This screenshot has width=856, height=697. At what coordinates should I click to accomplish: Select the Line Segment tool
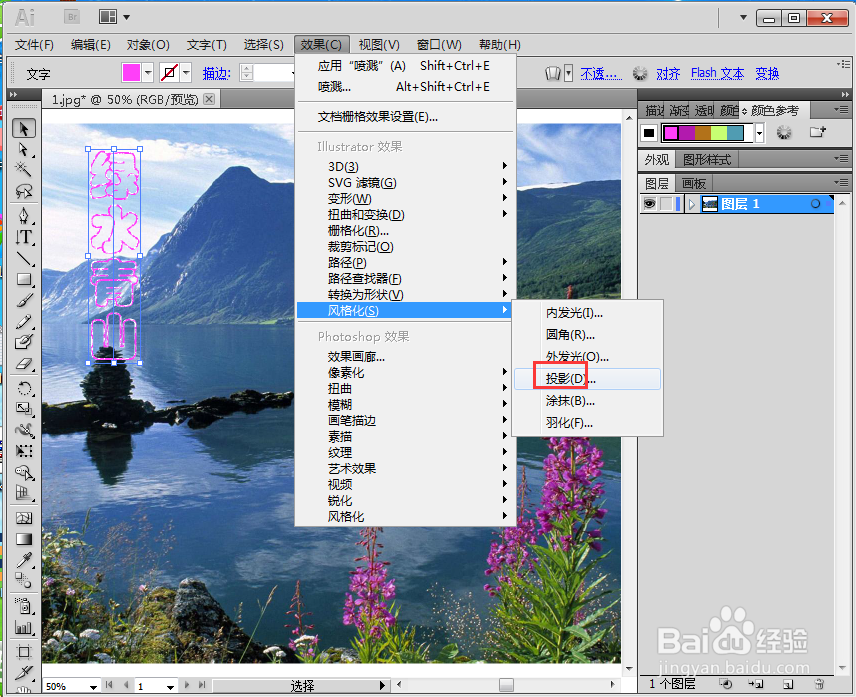pos(23,258)
